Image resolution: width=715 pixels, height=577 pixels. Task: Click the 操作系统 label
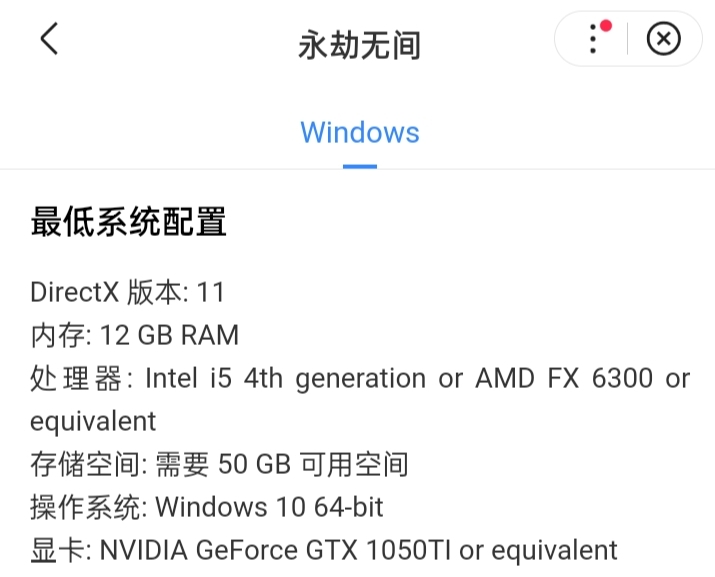tap(85, 507)
